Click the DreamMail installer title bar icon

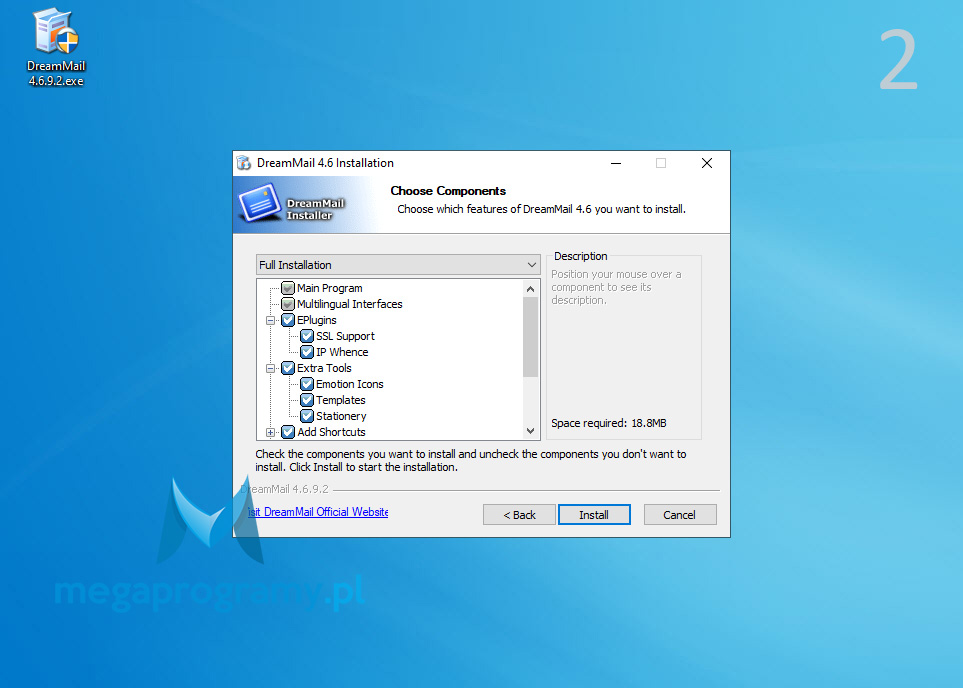[x=244, y=163]
